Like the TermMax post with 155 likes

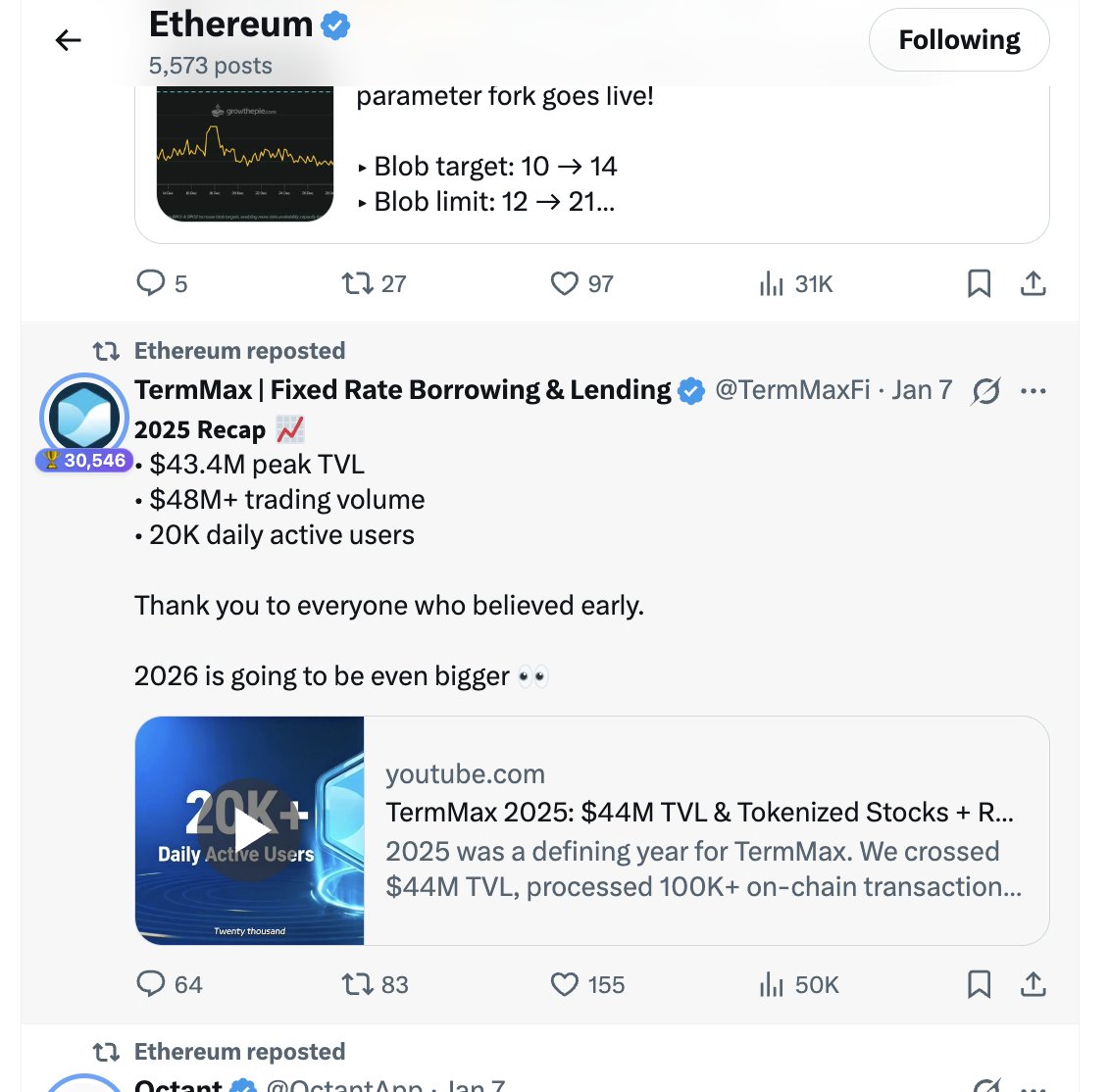point(565,984)
